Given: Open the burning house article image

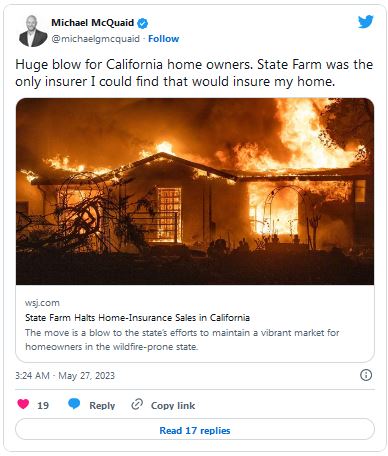Looking at the screenshot, I should [x=195, y=191].
